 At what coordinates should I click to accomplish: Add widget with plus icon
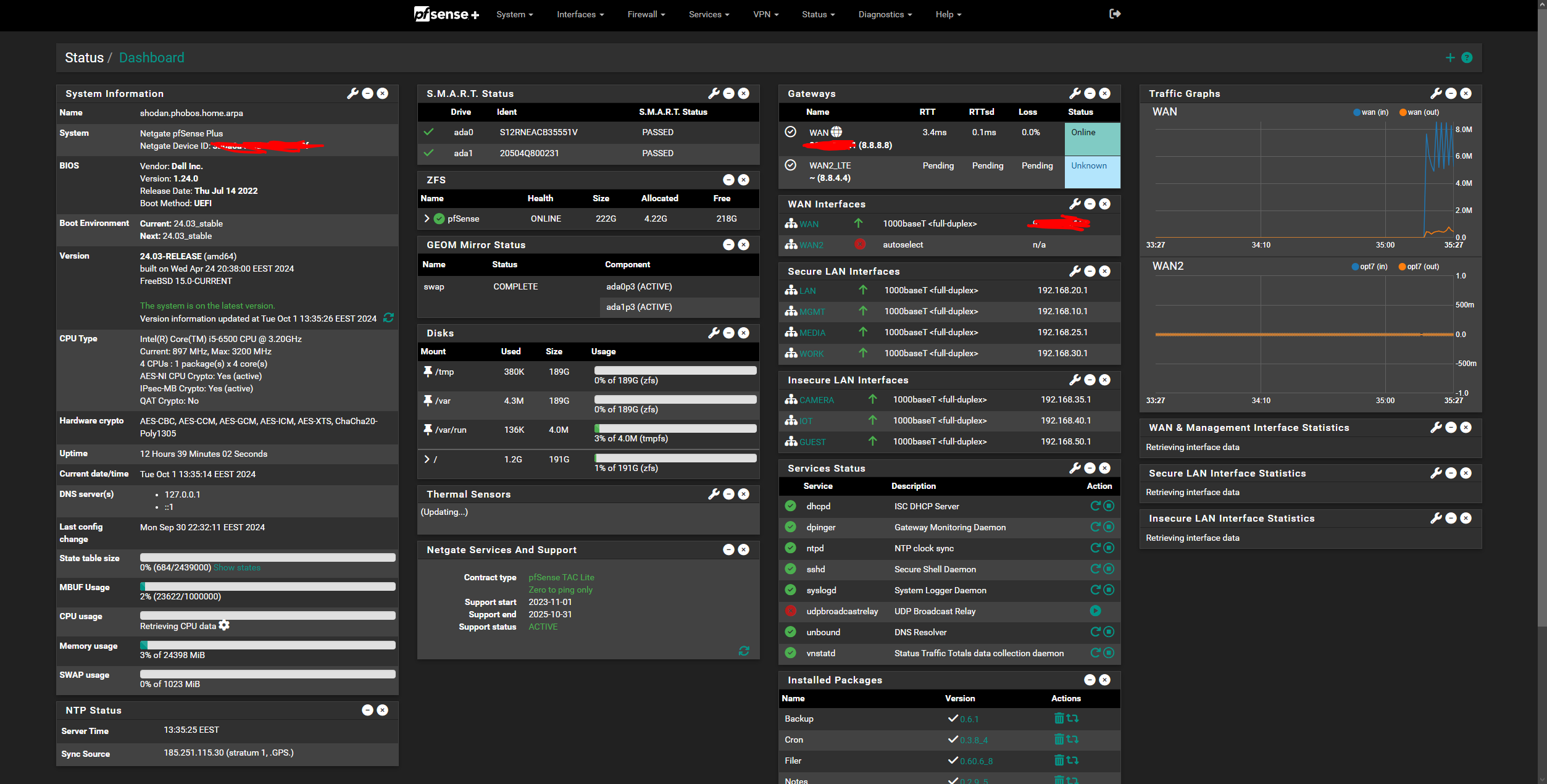coord(1450,57)
